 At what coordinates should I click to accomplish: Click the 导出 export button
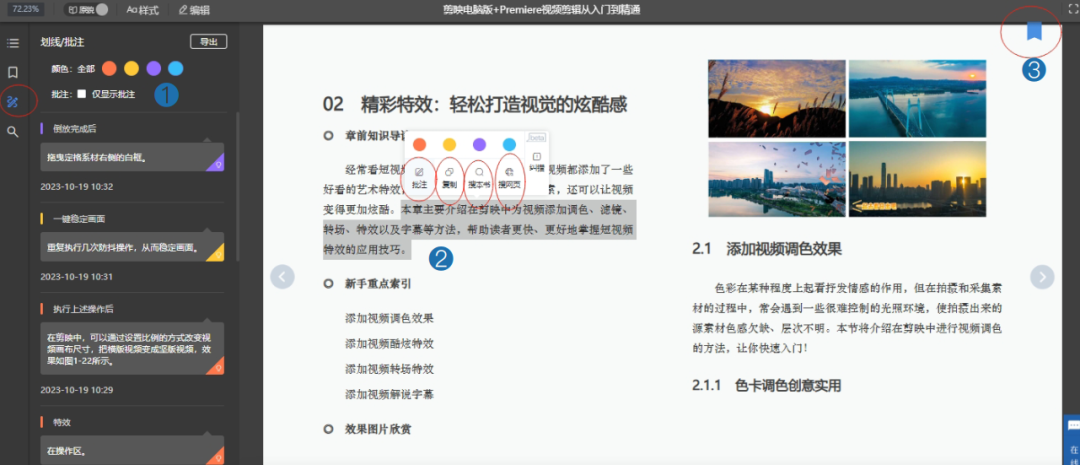(208, 42)
